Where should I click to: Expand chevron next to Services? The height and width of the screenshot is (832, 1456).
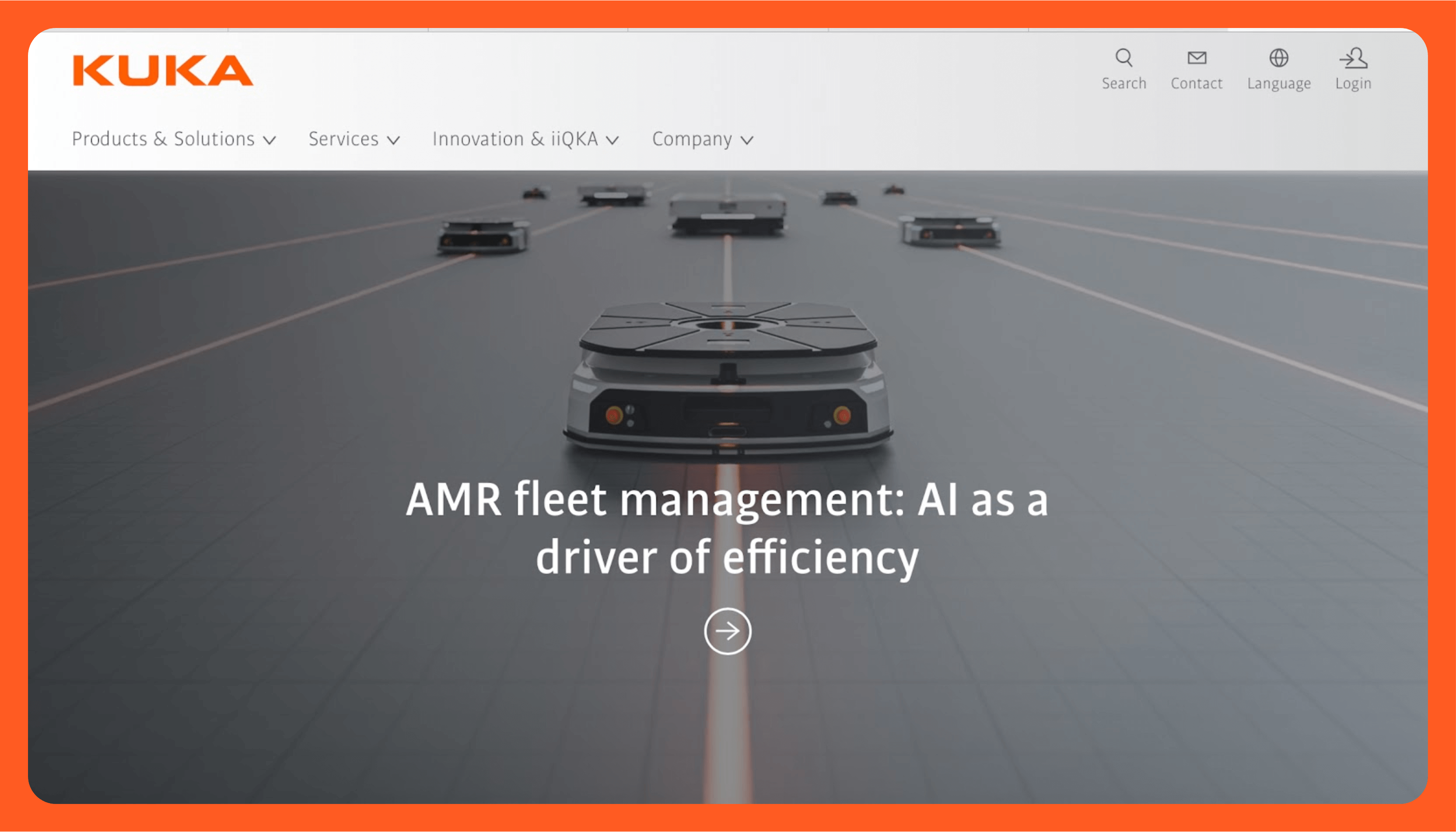click(x=393, y=140)
